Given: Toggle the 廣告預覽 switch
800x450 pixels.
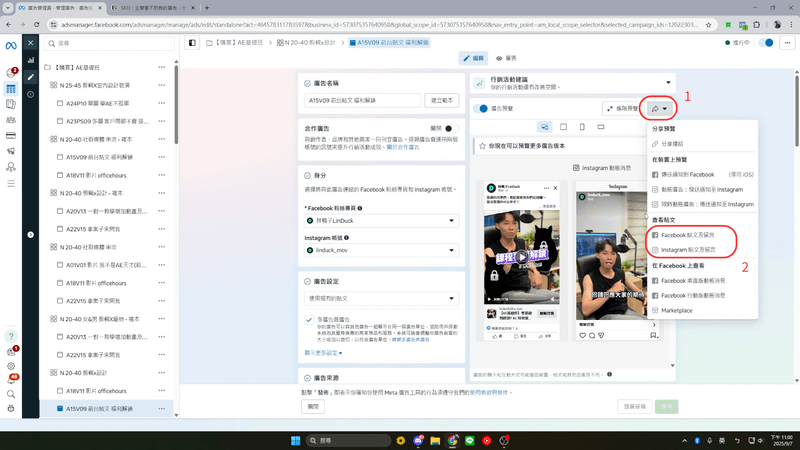Looking at the screenshot, I should 481,107.
